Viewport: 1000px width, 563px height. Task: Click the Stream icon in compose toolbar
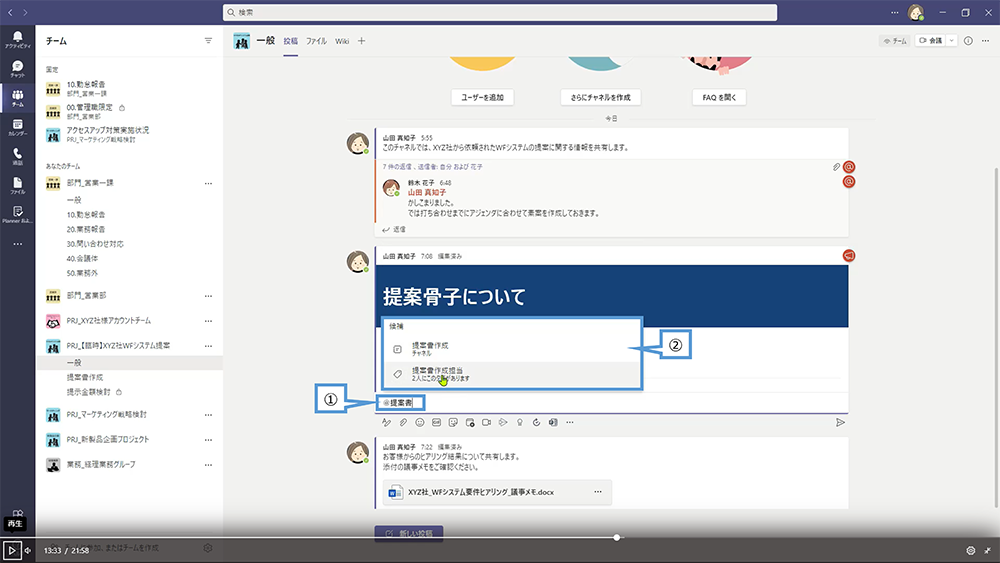point(503,422)
